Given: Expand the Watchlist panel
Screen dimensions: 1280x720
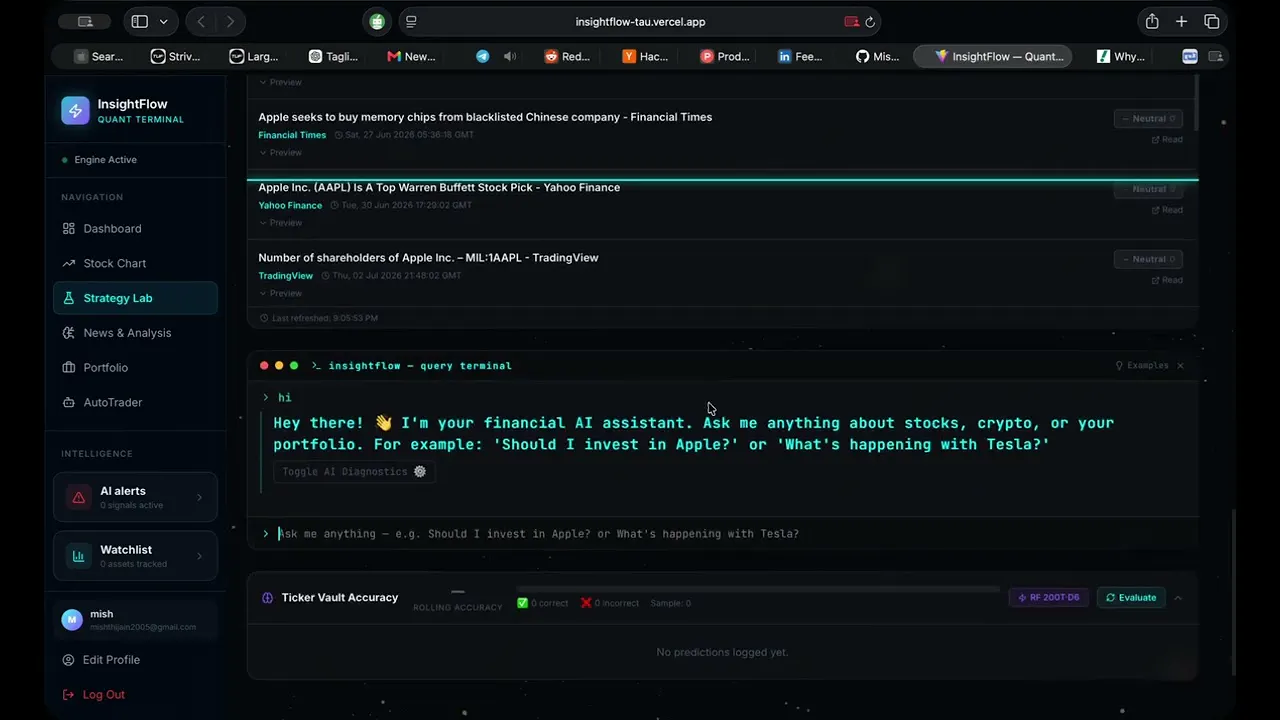Looking at the screenshot, I should click(135, 556).
